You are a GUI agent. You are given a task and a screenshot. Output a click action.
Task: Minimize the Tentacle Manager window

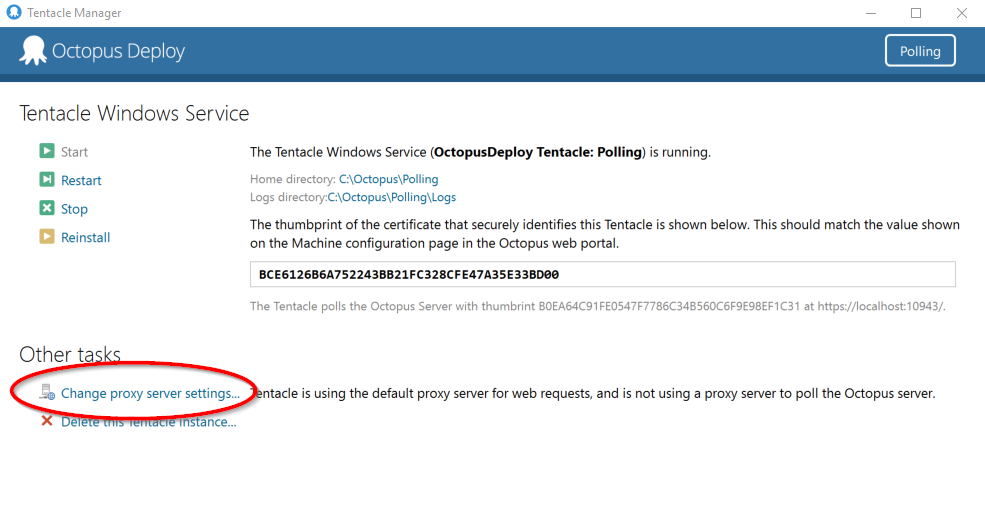click(871, 13)
